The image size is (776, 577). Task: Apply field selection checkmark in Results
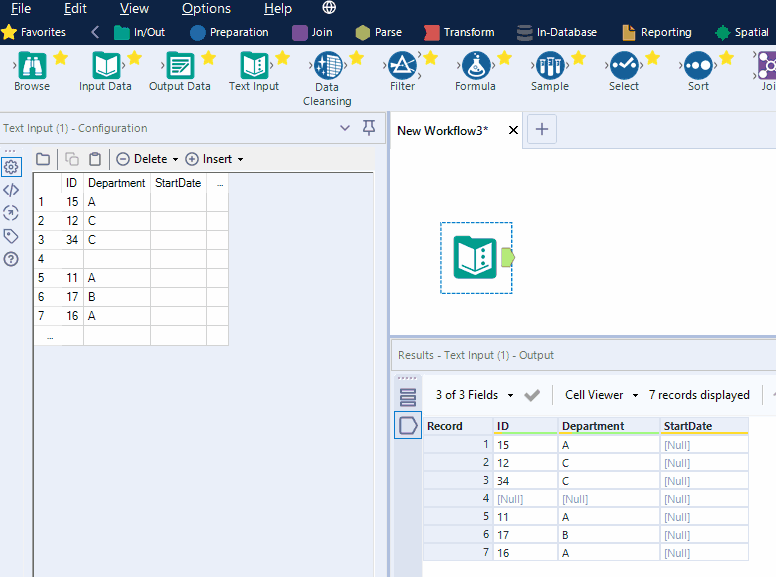tap(532, 395)
